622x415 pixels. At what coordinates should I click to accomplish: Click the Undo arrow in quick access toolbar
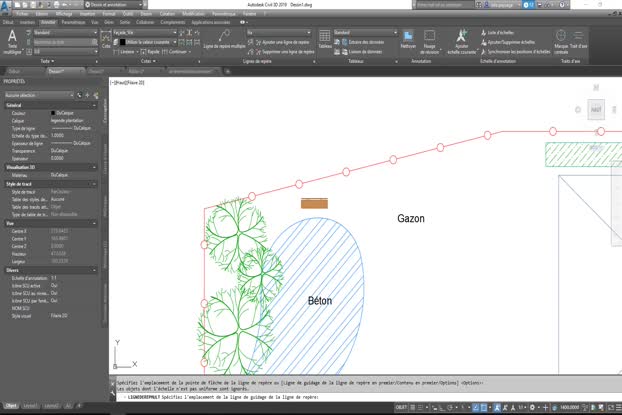coord(65,5)
